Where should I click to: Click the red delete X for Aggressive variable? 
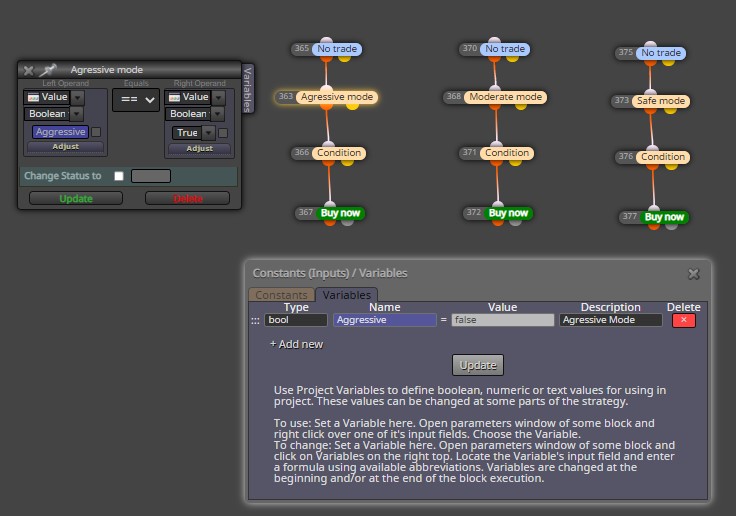(x=683, y=320)
